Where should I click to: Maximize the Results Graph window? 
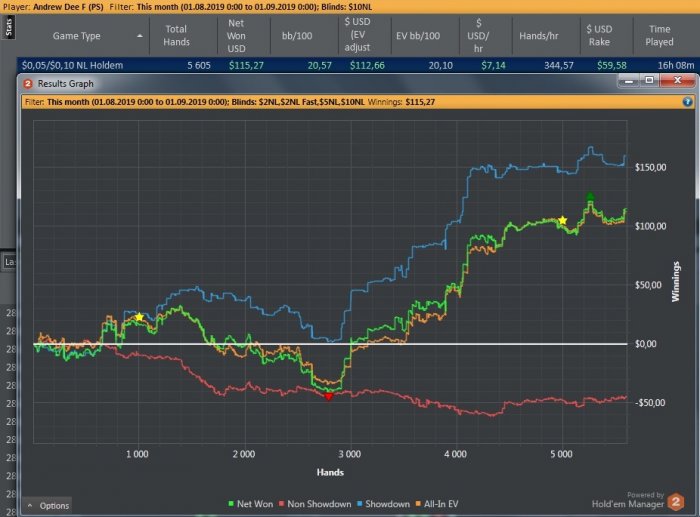coord(650,81)
